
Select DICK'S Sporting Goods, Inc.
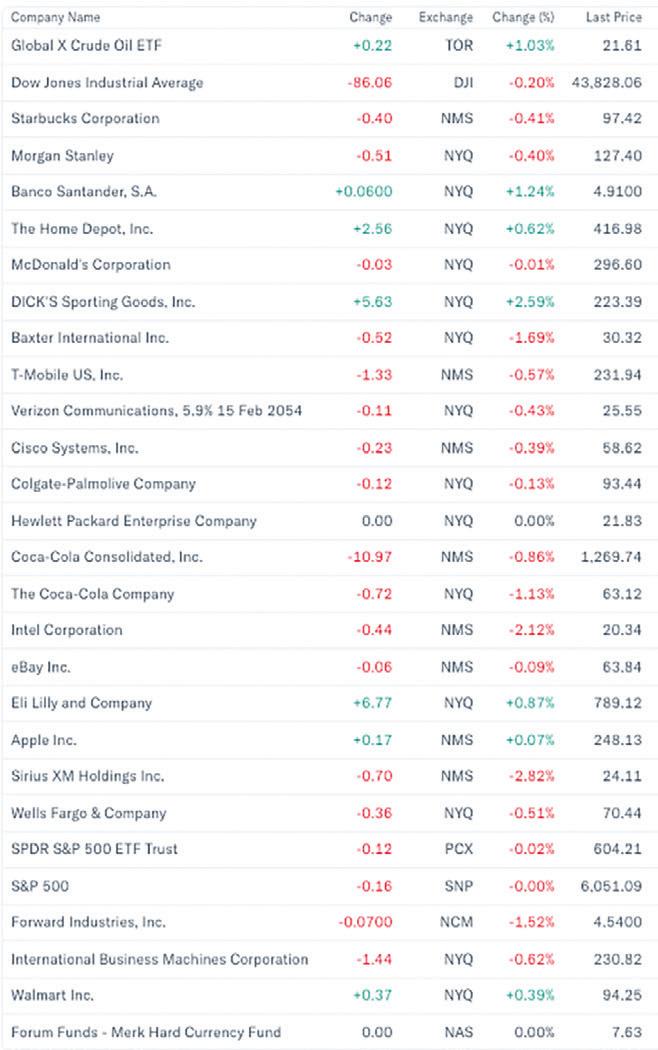(x=103, y=301)
